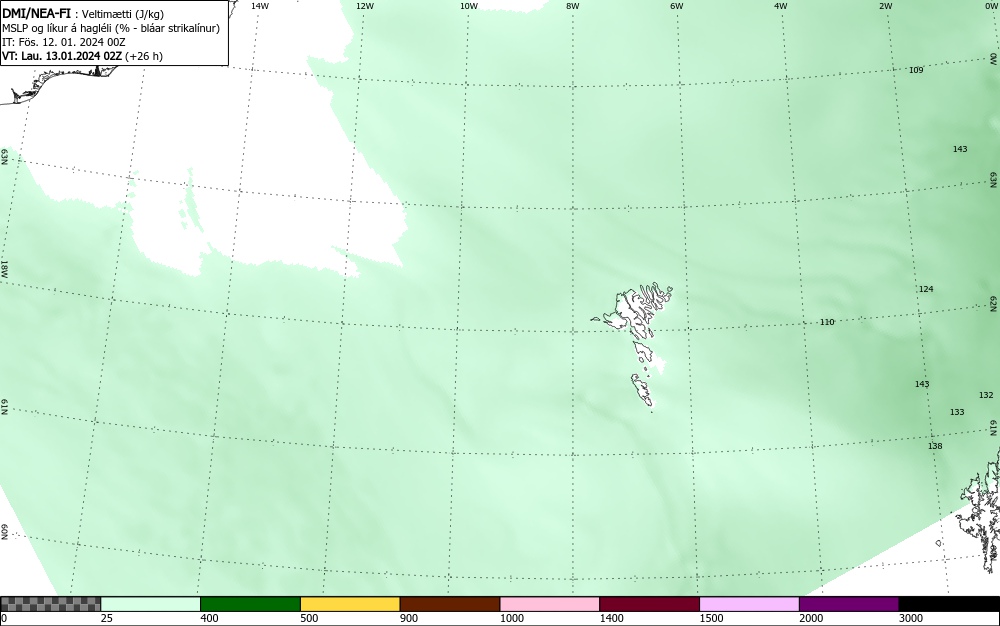Choose the purple 2000–3000 legend swatch
The image size is (1000, 626).
tap(849, 604)
